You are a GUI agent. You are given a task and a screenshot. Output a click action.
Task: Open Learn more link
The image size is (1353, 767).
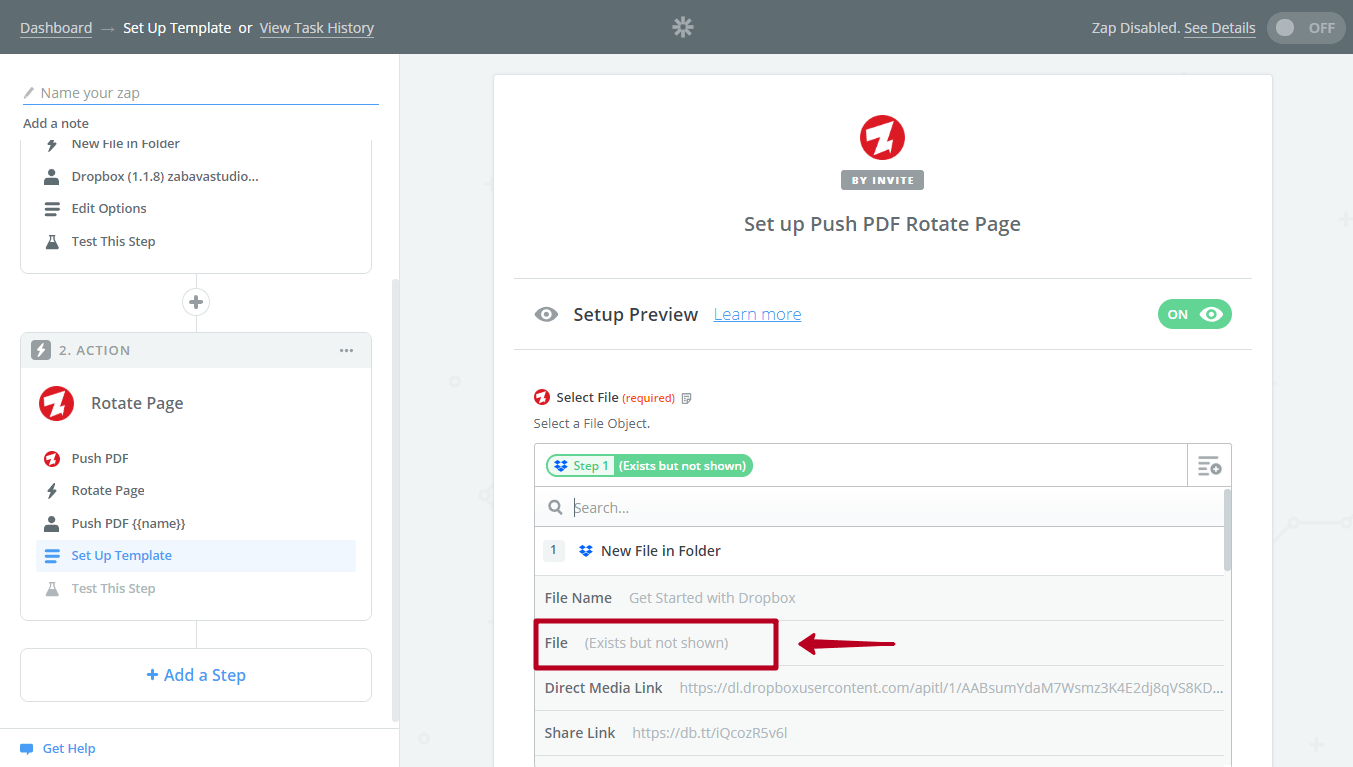click(757, 314)
